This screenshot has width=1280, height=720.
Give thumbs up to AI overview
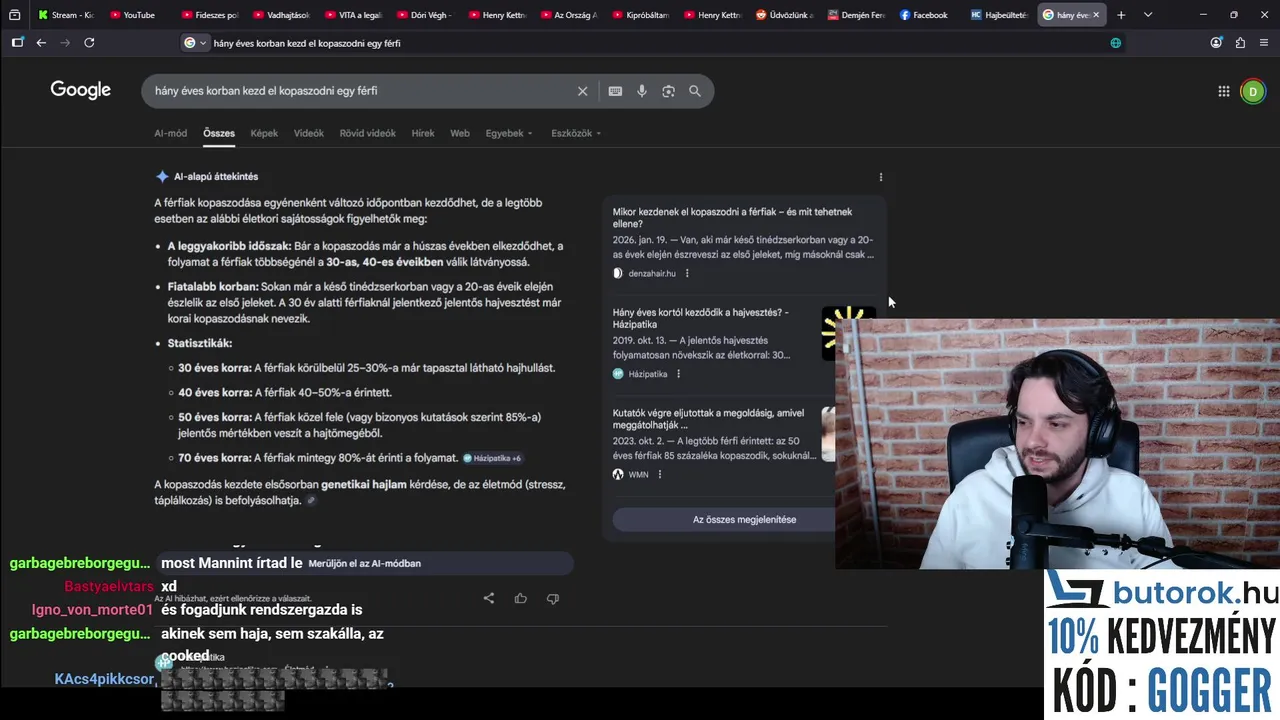click(x=521, y=598)
